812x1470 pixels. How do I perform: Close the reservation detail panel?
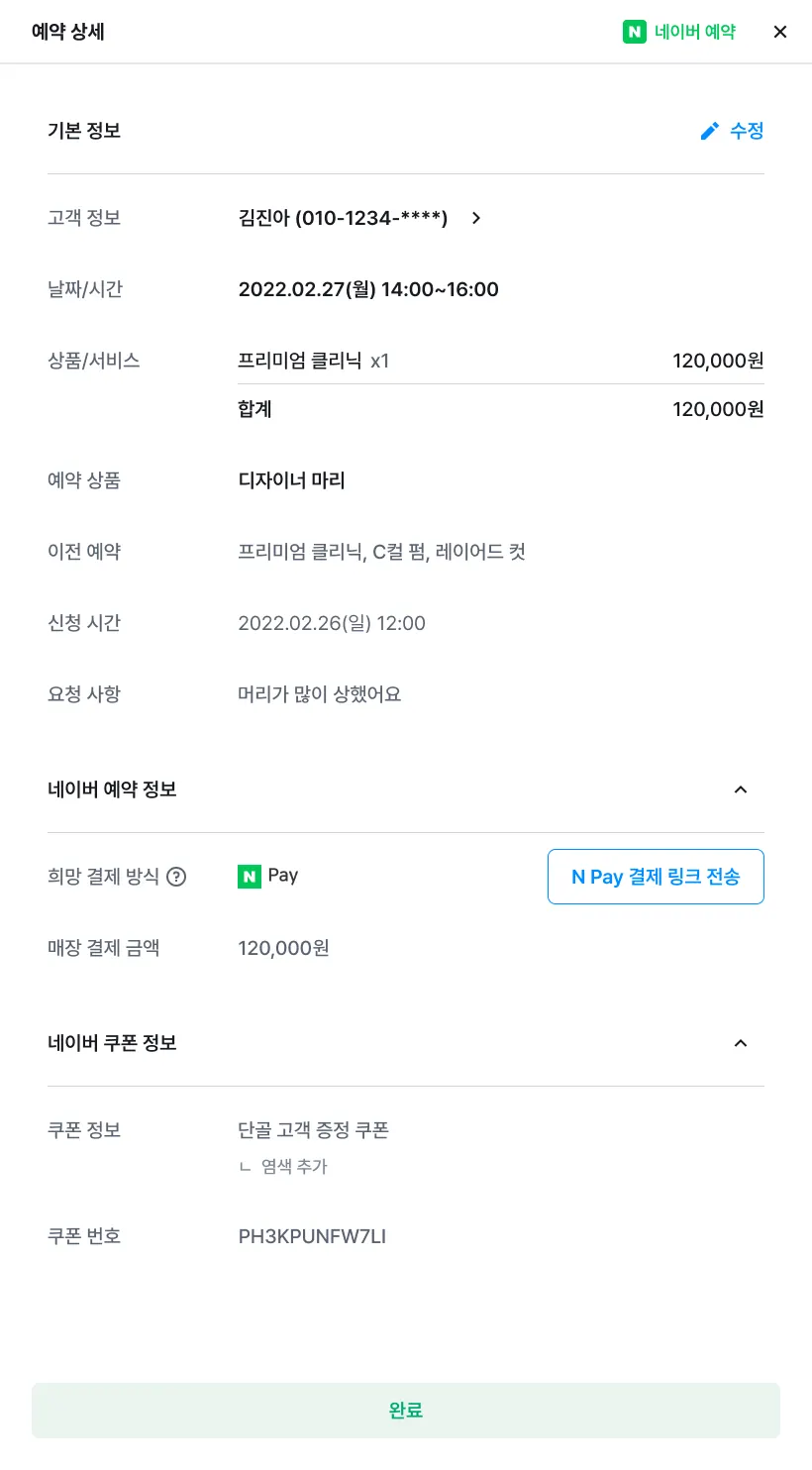point(780,32)
